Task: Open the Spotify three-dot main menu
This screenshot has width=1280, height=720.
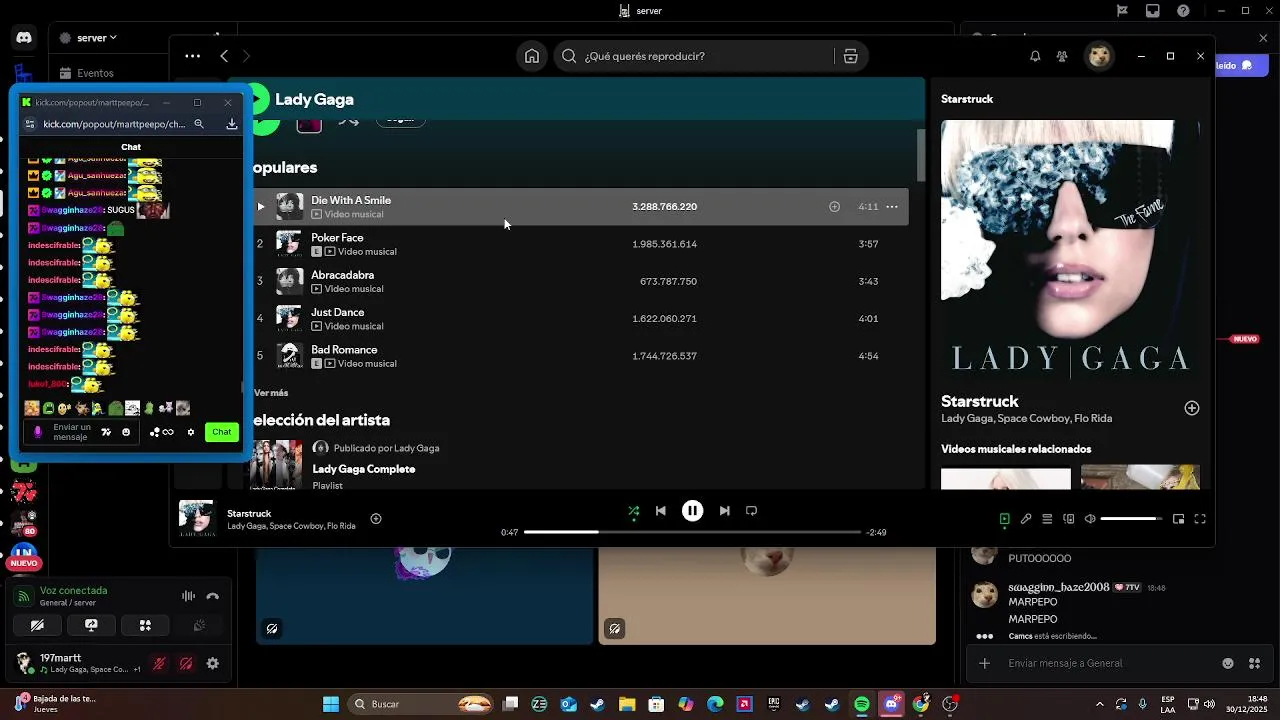Action: click(x=192, y=56)
